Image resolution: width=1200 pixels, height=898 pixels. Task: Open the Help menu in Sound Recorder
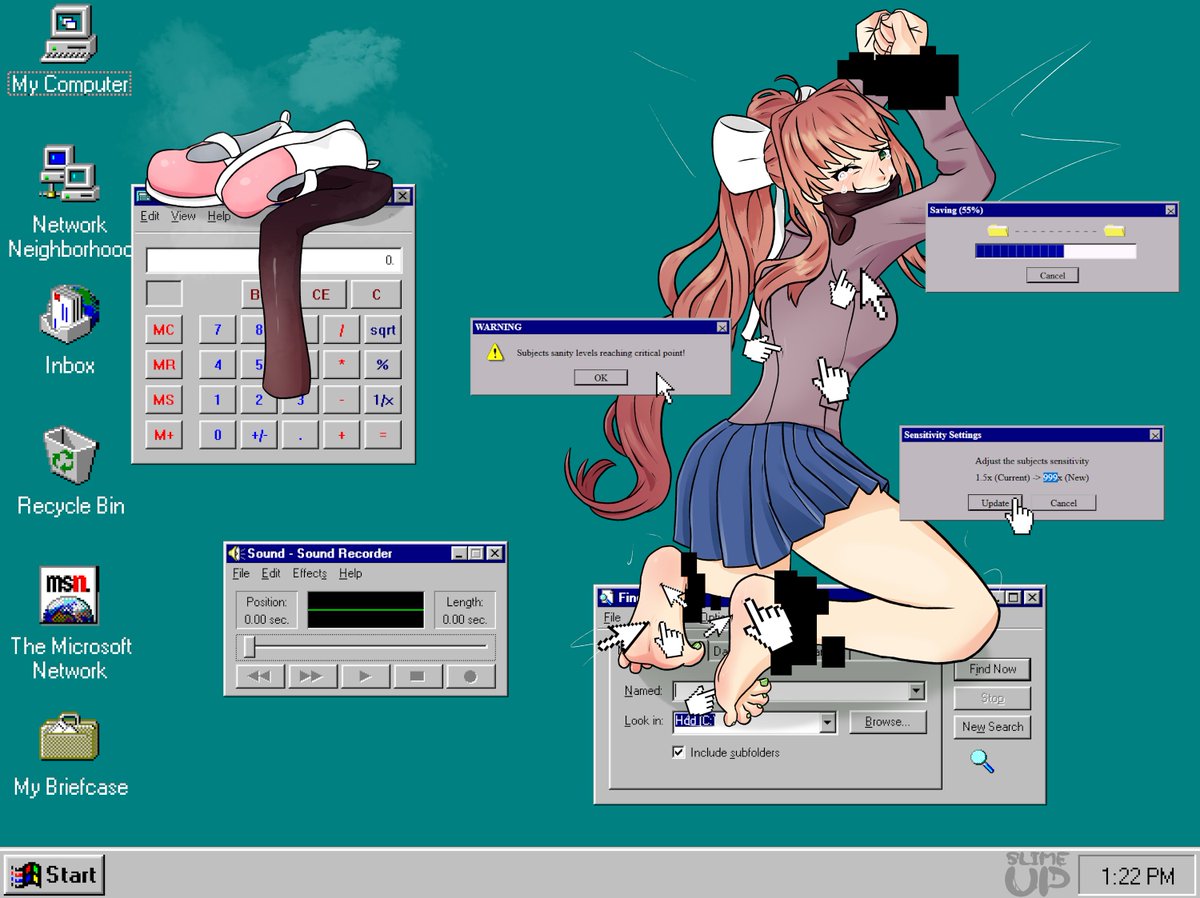click(350, 574)
